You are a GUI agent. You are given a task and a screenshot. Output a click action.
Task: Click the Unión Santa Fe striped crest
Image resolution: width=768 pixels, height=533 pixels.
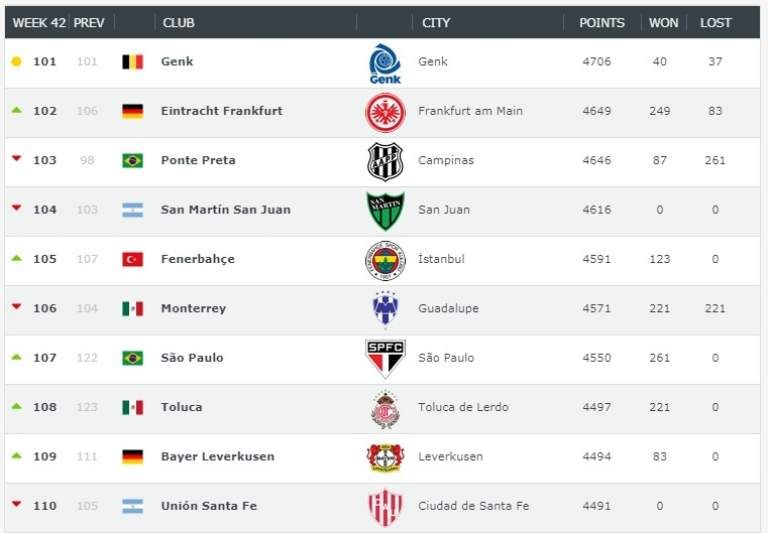tap(385, 507)
